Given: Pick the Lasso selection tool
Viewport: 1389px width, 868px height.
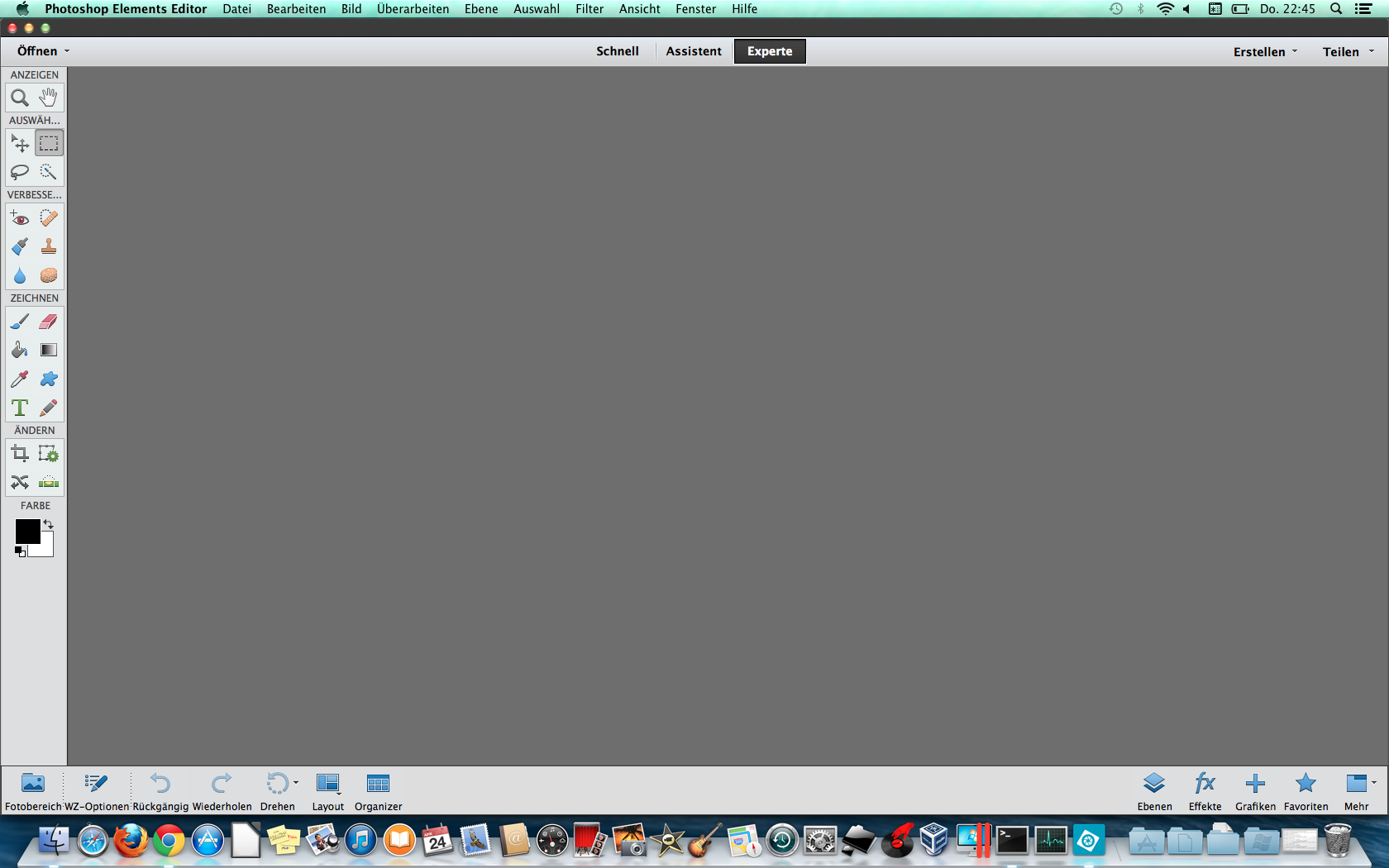Looking at the screenshot, I should (x=19, y=172).
